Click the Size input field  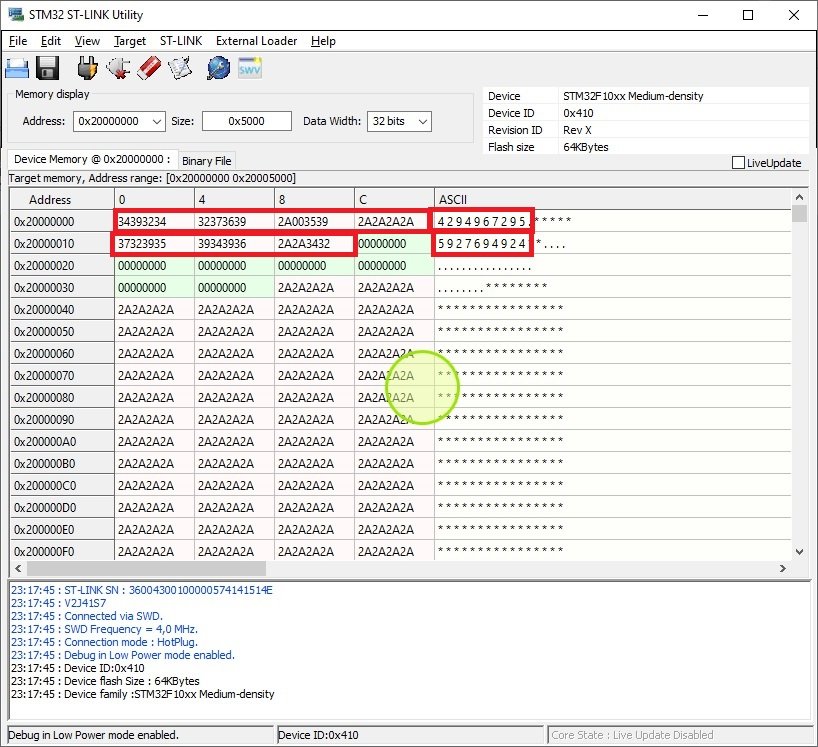pos(247,121)
